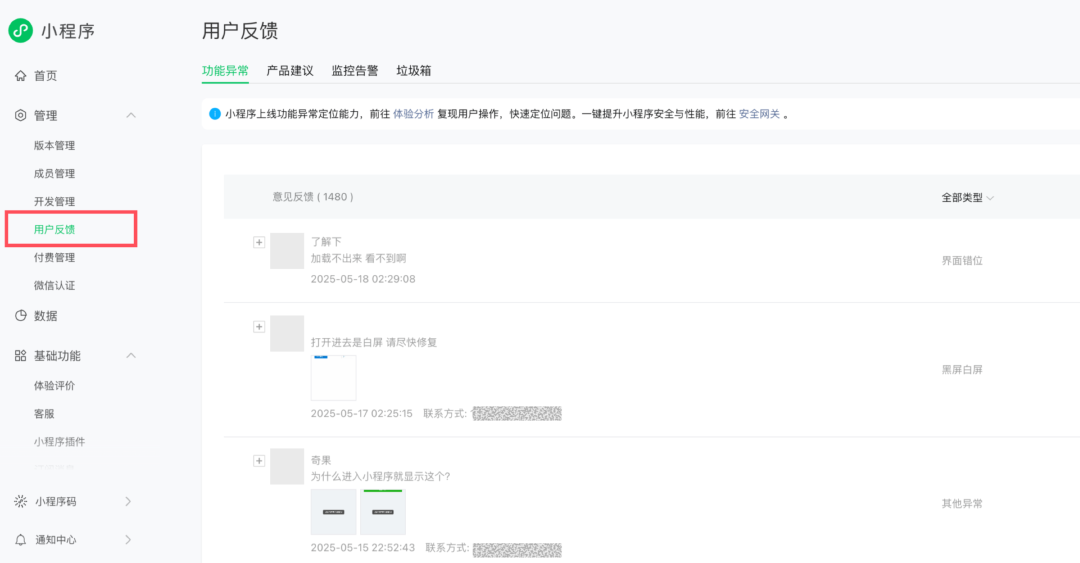Click the 界面错位 type label
The image size is (1080, 563).
click(962, 260)
